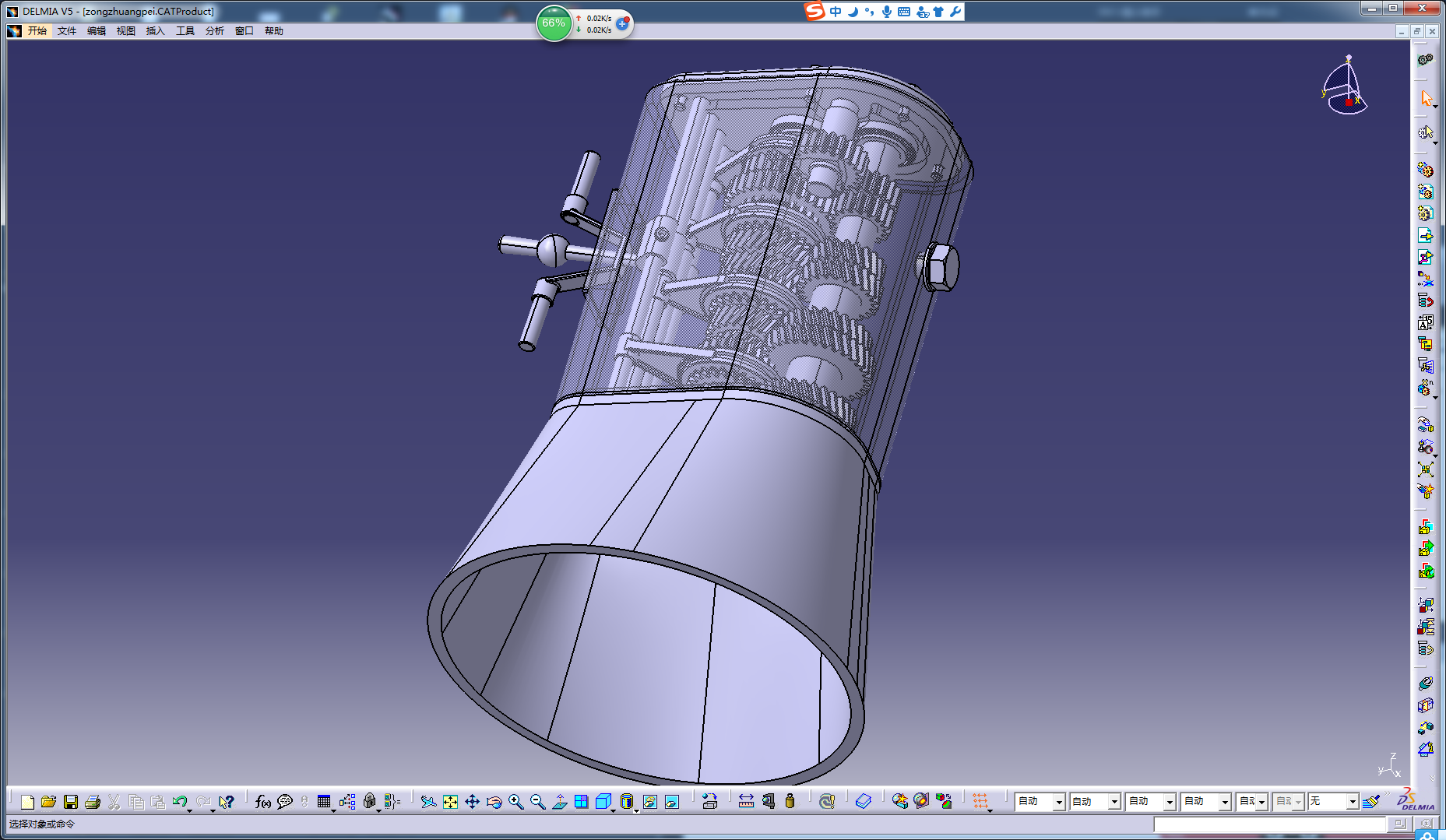Zoom in with magnifier plus
Image resolution: width=1446 pixels, height=840 pixels.
[x=515, y=801]
